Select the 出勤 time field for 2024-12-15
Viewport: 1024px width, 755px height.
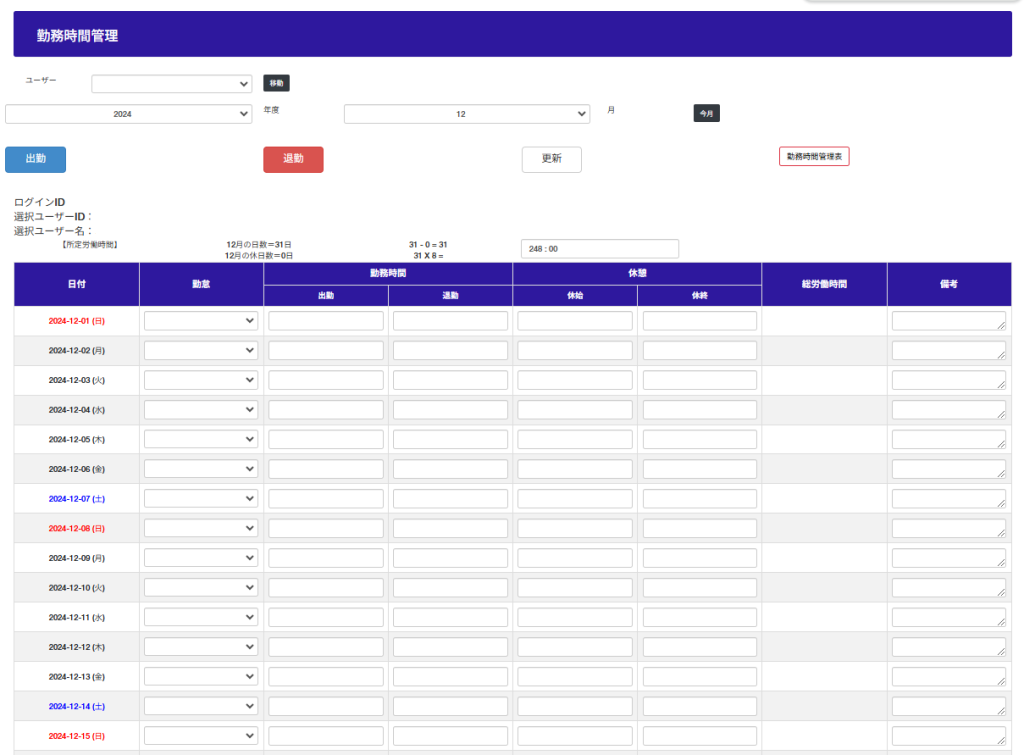pos(326,736)
